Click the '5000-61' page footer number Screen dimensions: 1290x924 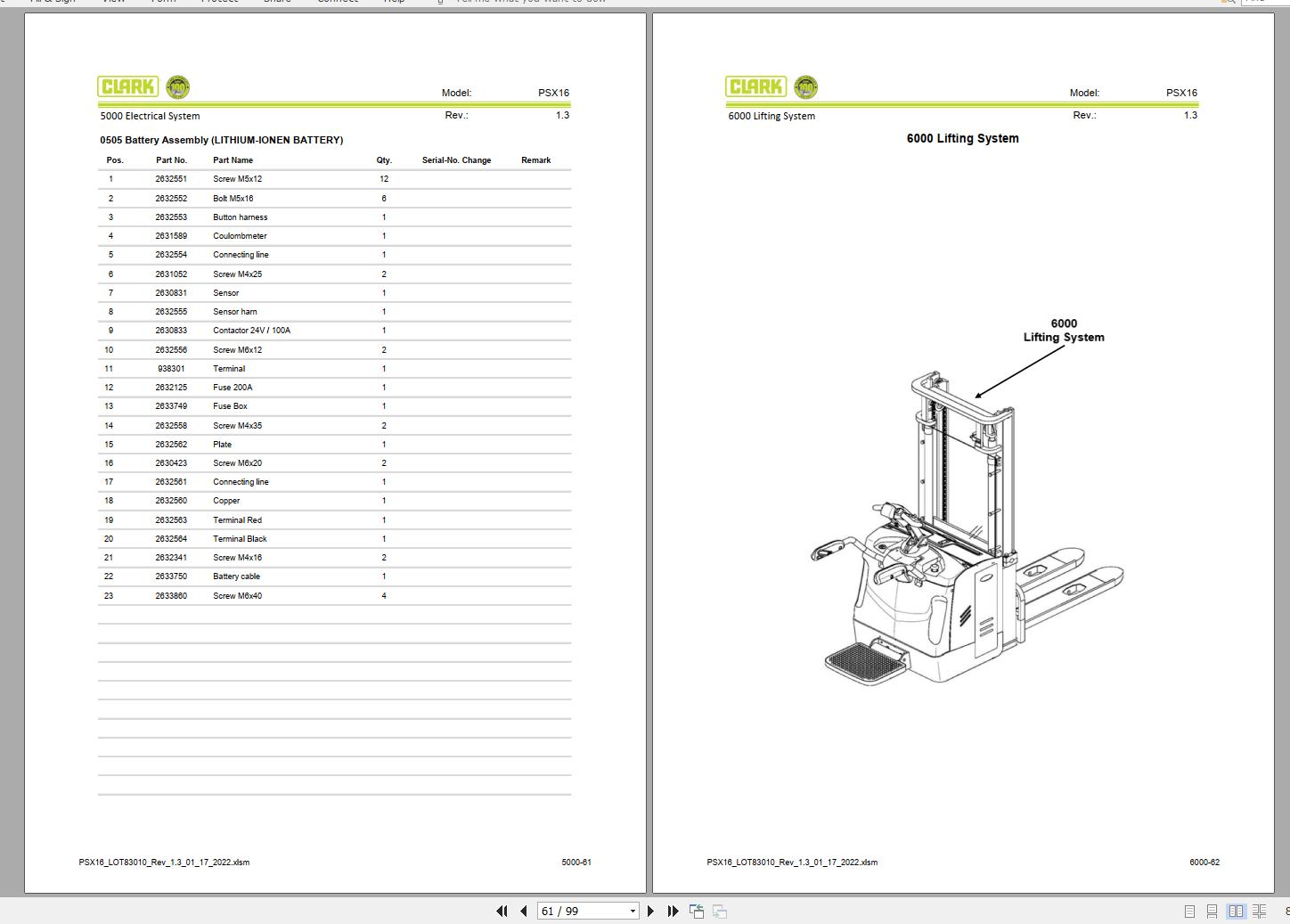click(x=576, y=863)
